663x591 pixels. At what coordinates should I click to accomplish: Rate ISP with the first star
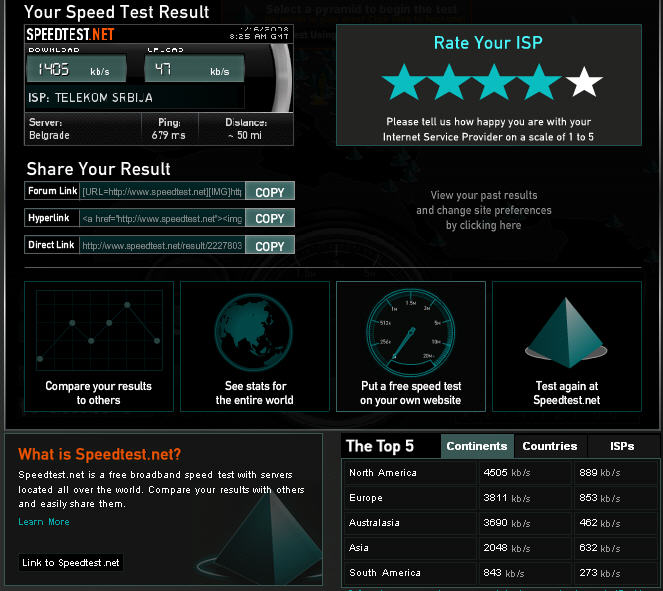(404, 82)
